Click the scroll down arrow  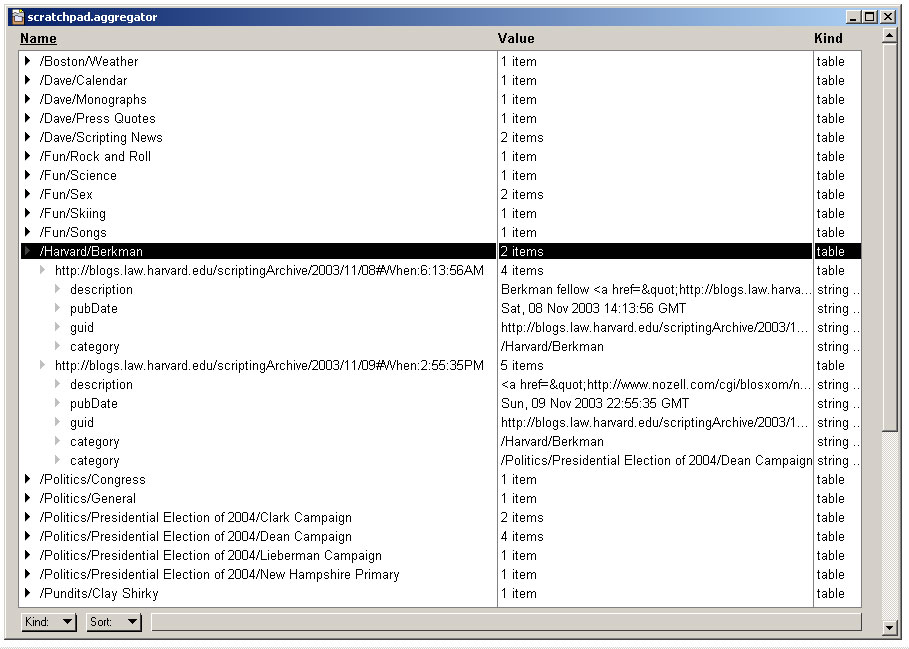click(x=890, y=628)
